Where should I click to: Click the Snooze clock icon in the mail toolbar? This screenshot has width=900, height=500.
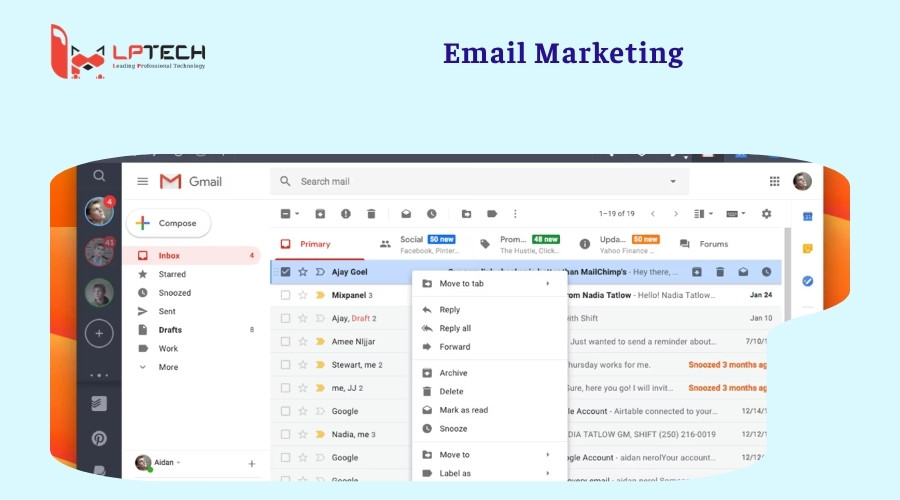[x=432, y=214]
